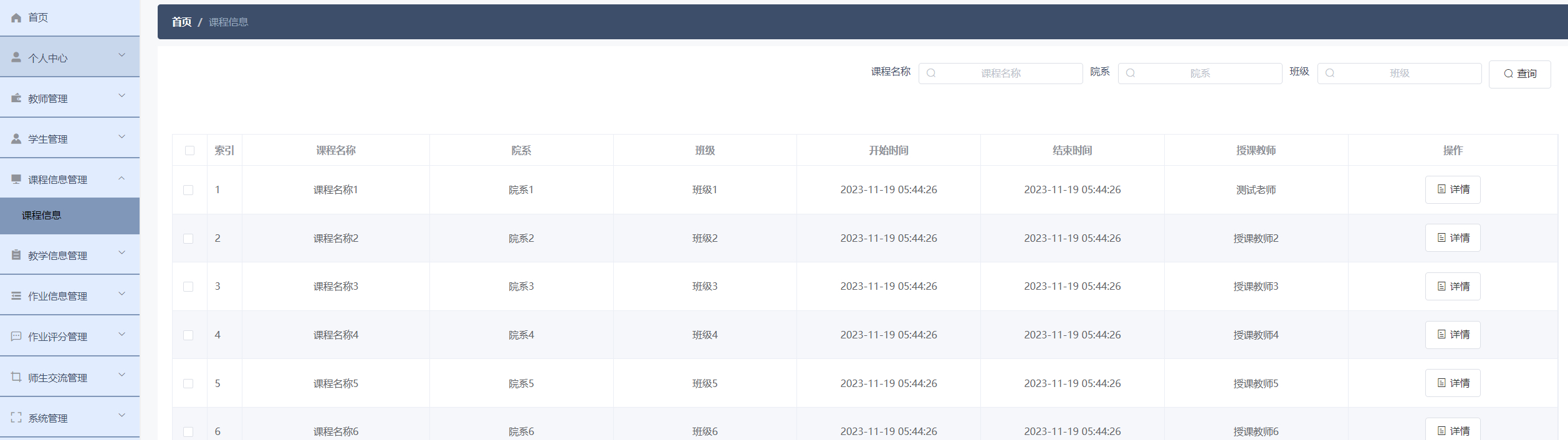Click the 作业评分管理 chat icon
This screenshot has height=440, width=1568.
(x=16, y=336)
